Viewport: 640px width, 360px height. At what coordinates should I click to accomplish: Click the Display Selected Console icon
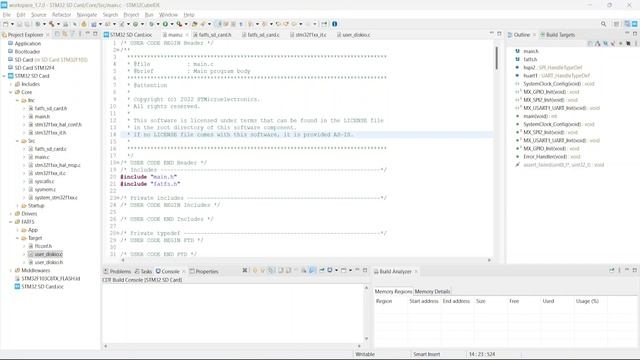(329, 270)
